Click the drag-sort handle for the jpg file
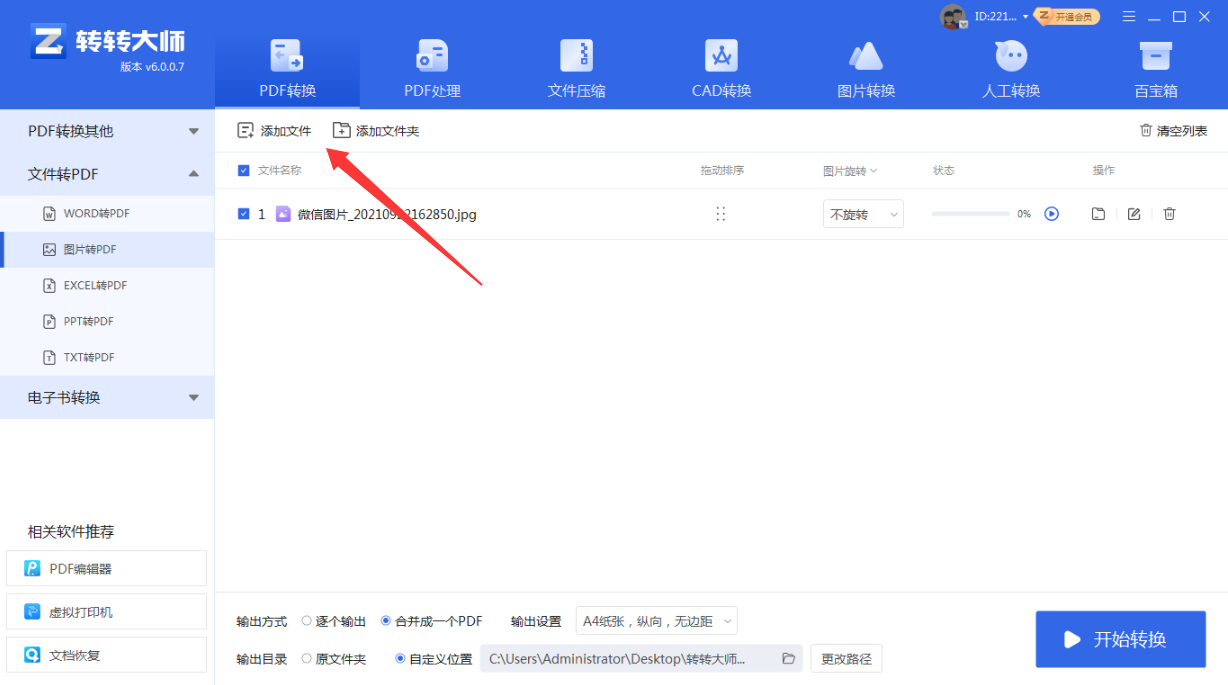Screen dimensions: 1228x685 [721, 214]
